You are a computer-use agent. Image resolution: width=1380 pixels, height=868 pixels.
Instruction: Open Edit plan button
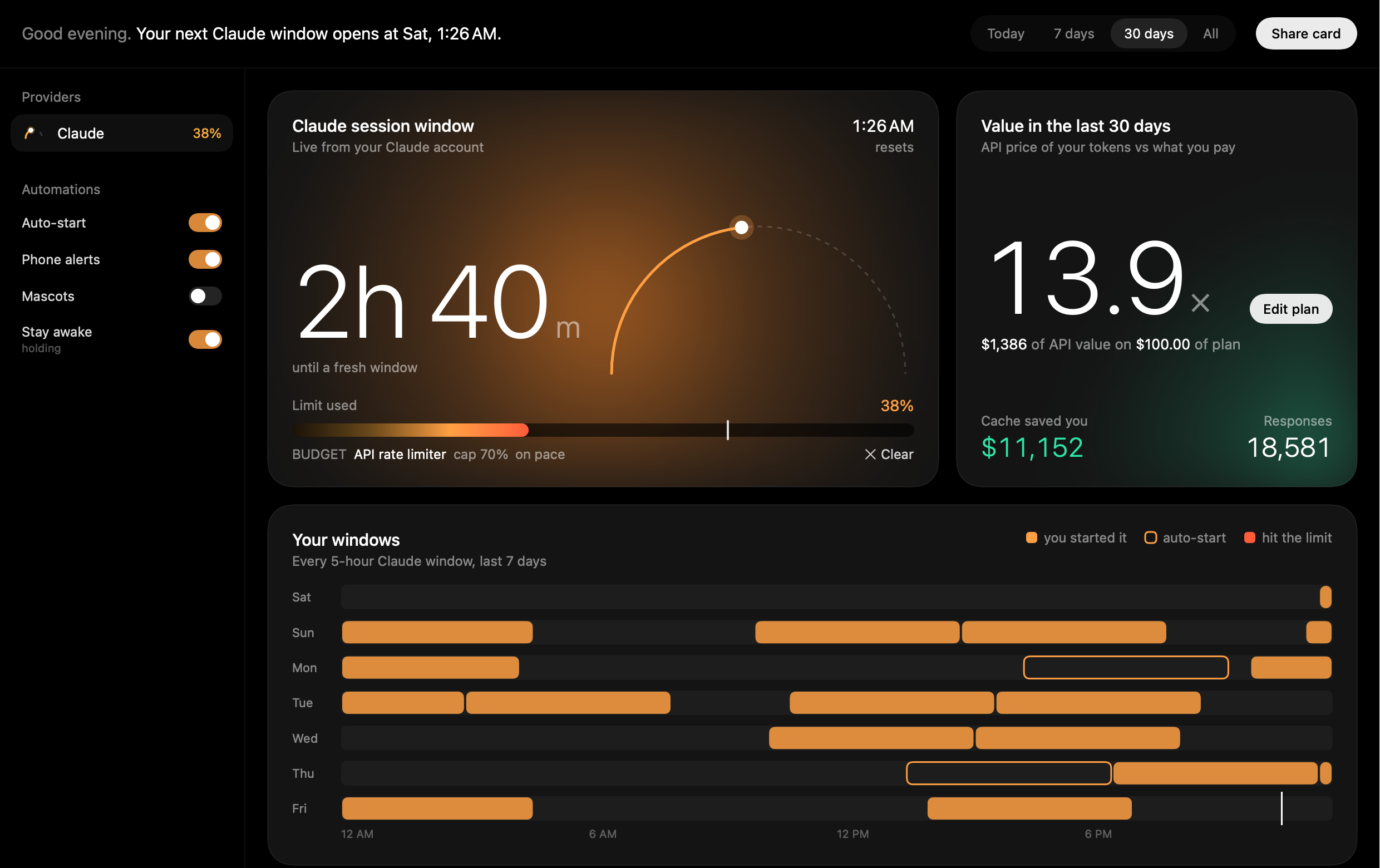point(1290,309)
